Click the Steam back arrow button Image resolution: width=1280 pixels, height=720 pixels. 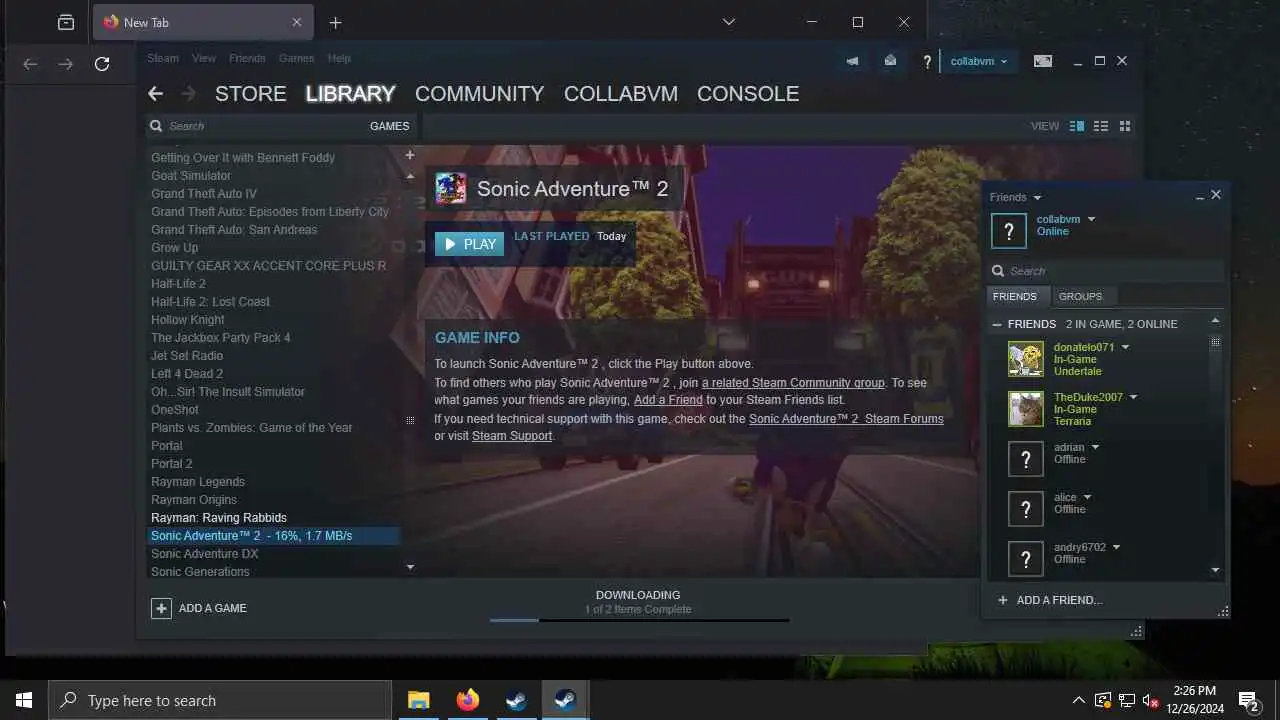click(x=155, y=93)
